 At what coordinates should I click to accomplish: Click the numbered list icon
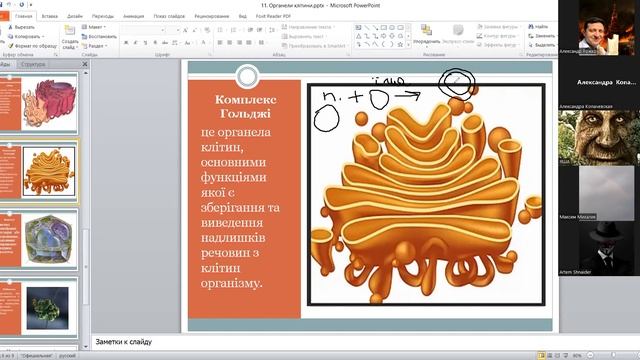point(234,30)
